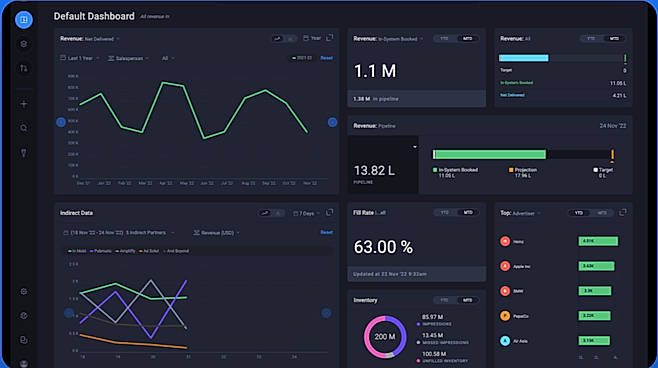
Task: Switch Revenue All widget to YTD
Action: (591, 39)
